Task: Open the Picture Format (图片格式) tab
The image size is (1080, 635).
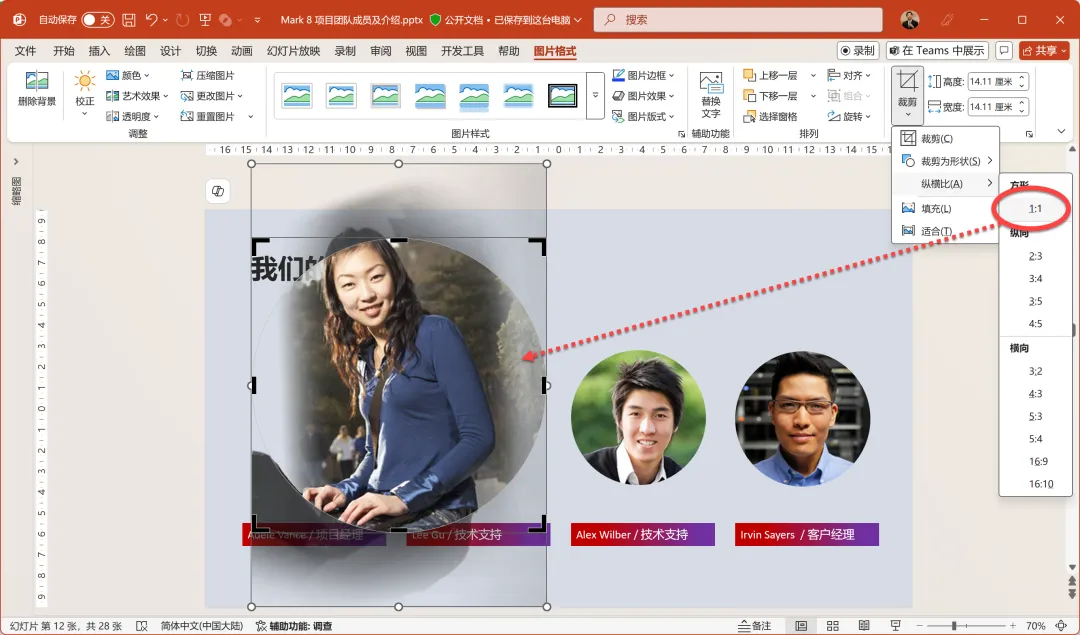Action: click(554, 51)
